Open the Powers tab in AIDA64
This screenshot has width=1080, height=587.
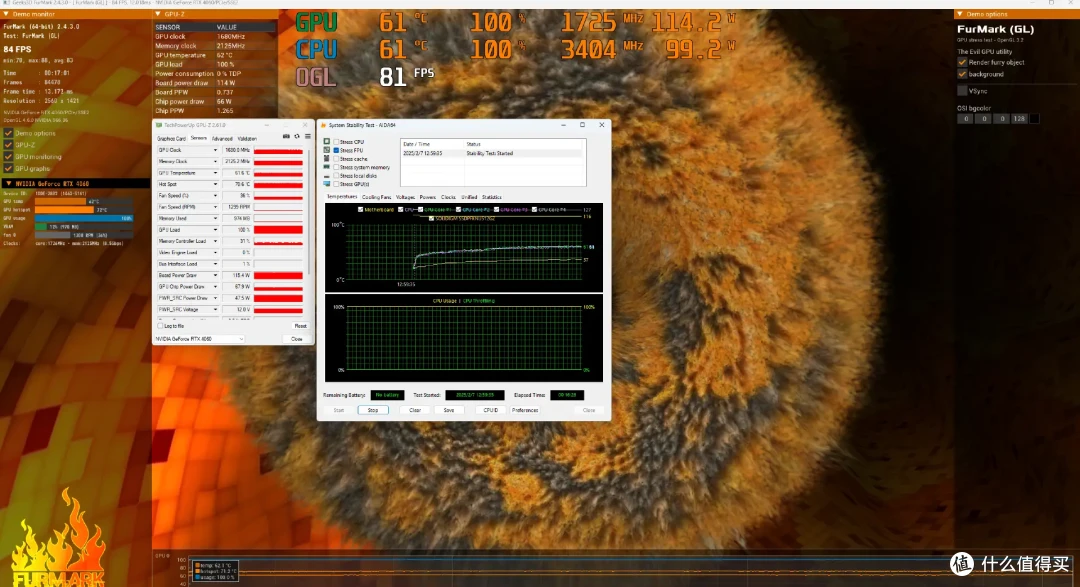tap(428, 197)
